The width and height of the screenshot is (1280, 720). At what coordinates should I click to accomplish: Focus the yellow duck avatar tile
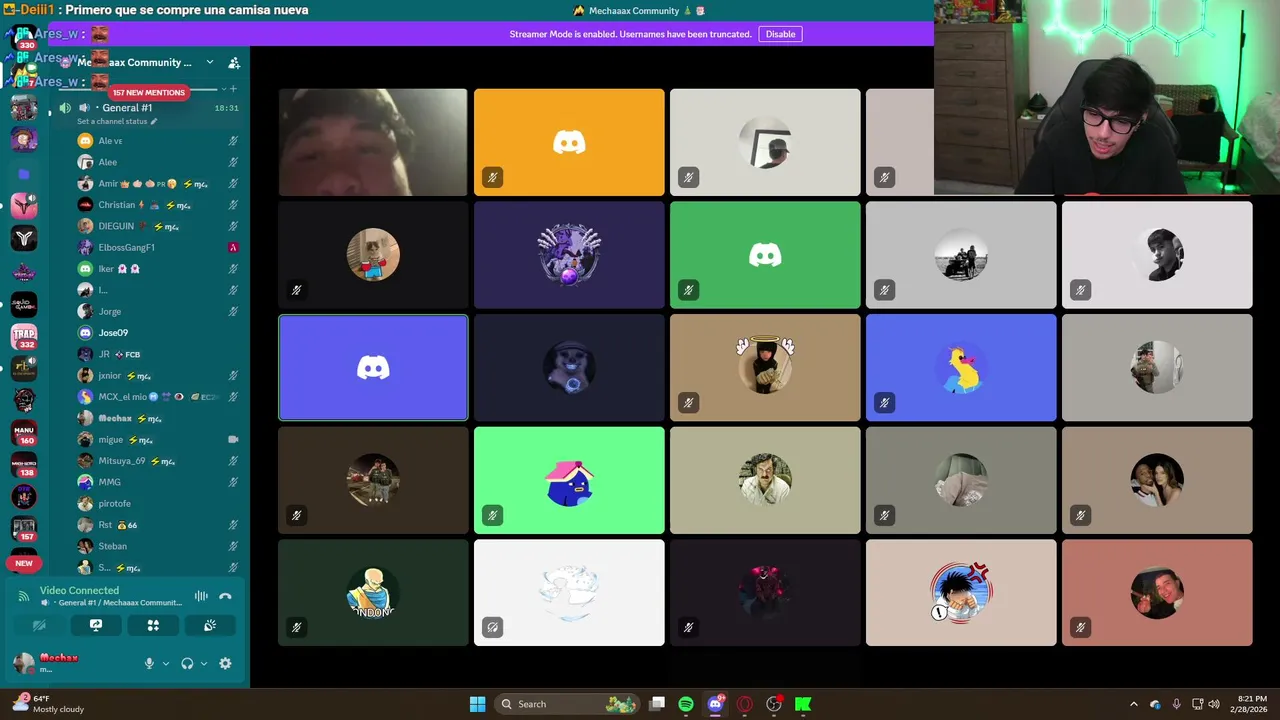click(961, 368)
